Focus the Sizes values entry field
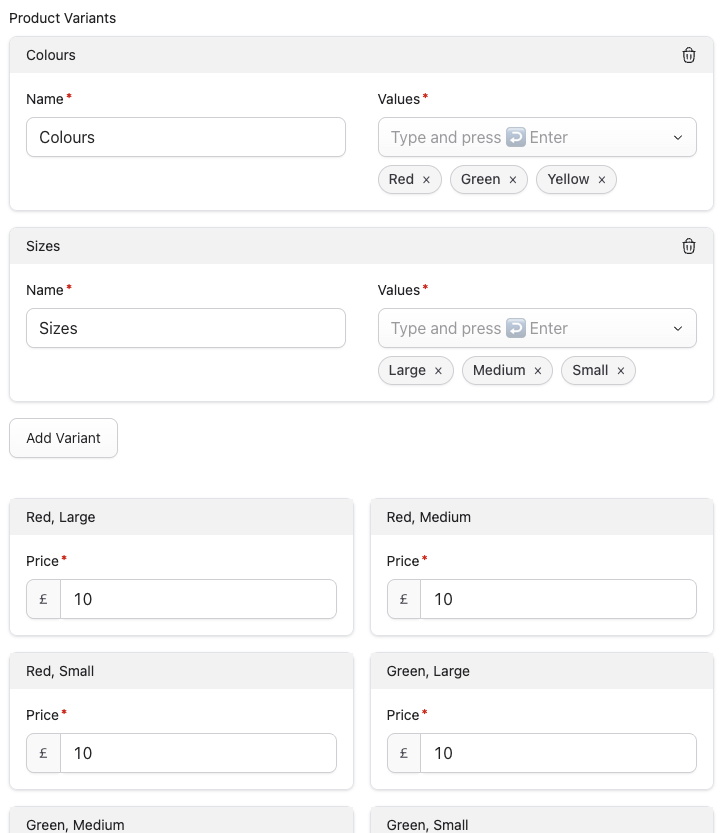This screenshot has width=725, height=833. (537, 328)
